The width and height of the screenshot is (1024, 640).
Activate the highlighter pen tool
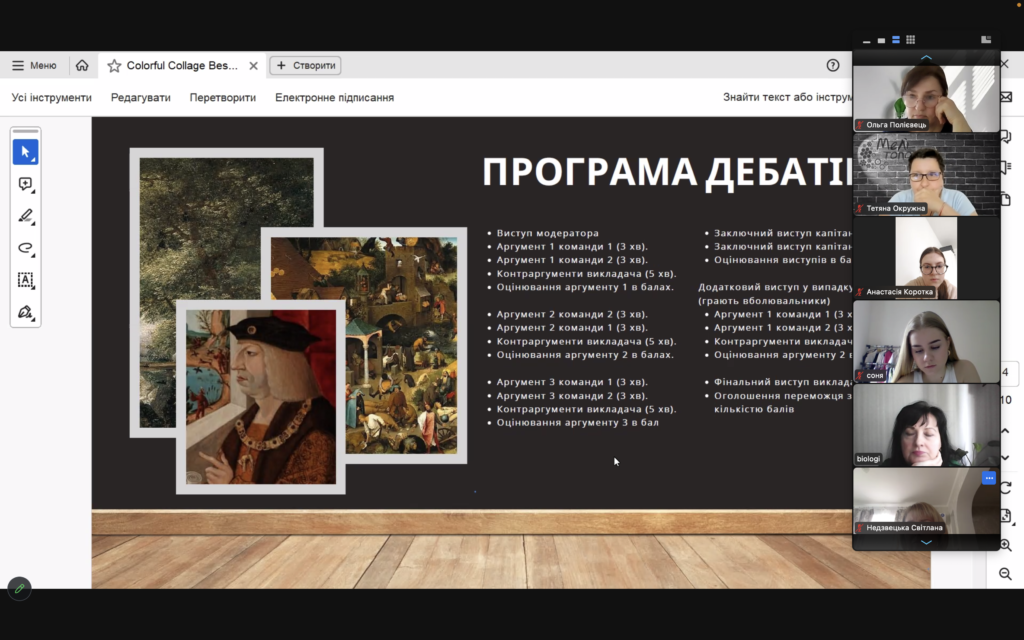(x=25, y=216)
